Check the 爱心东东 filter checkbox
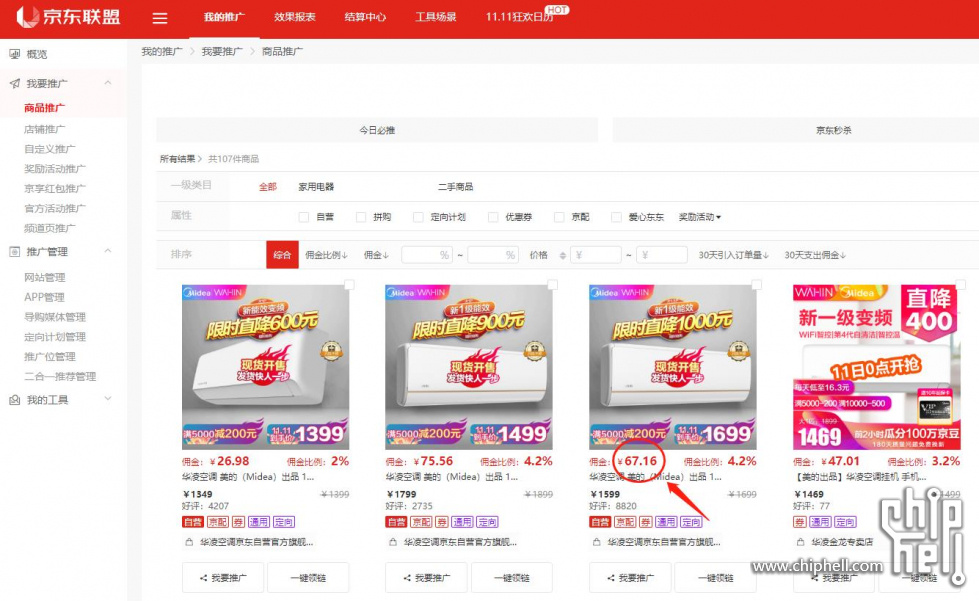Image resolution: width=979 pixels, height=601 pixels. [x=616, y=217]
